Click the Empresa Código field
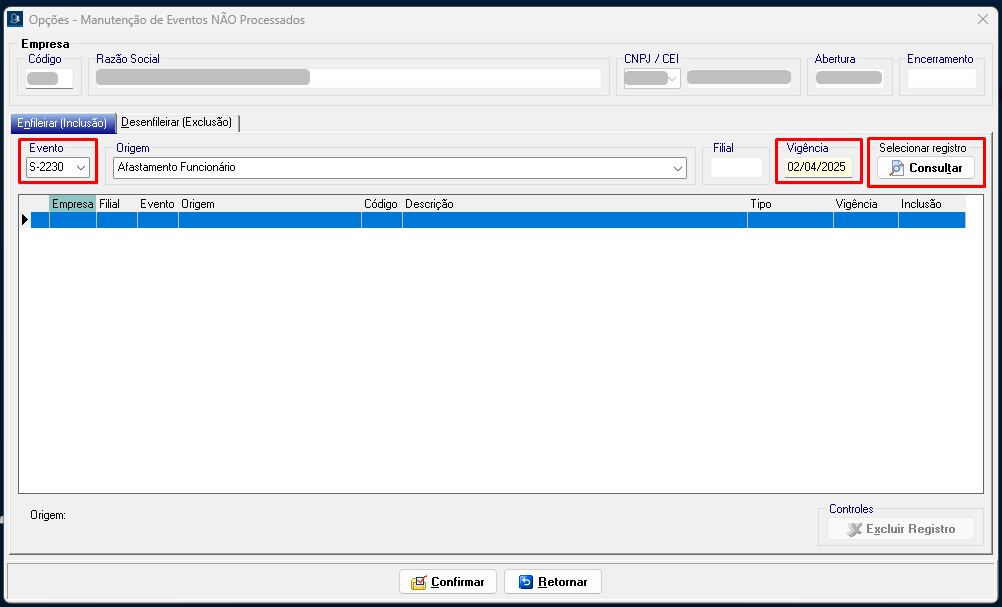 (x=50, y=78)
